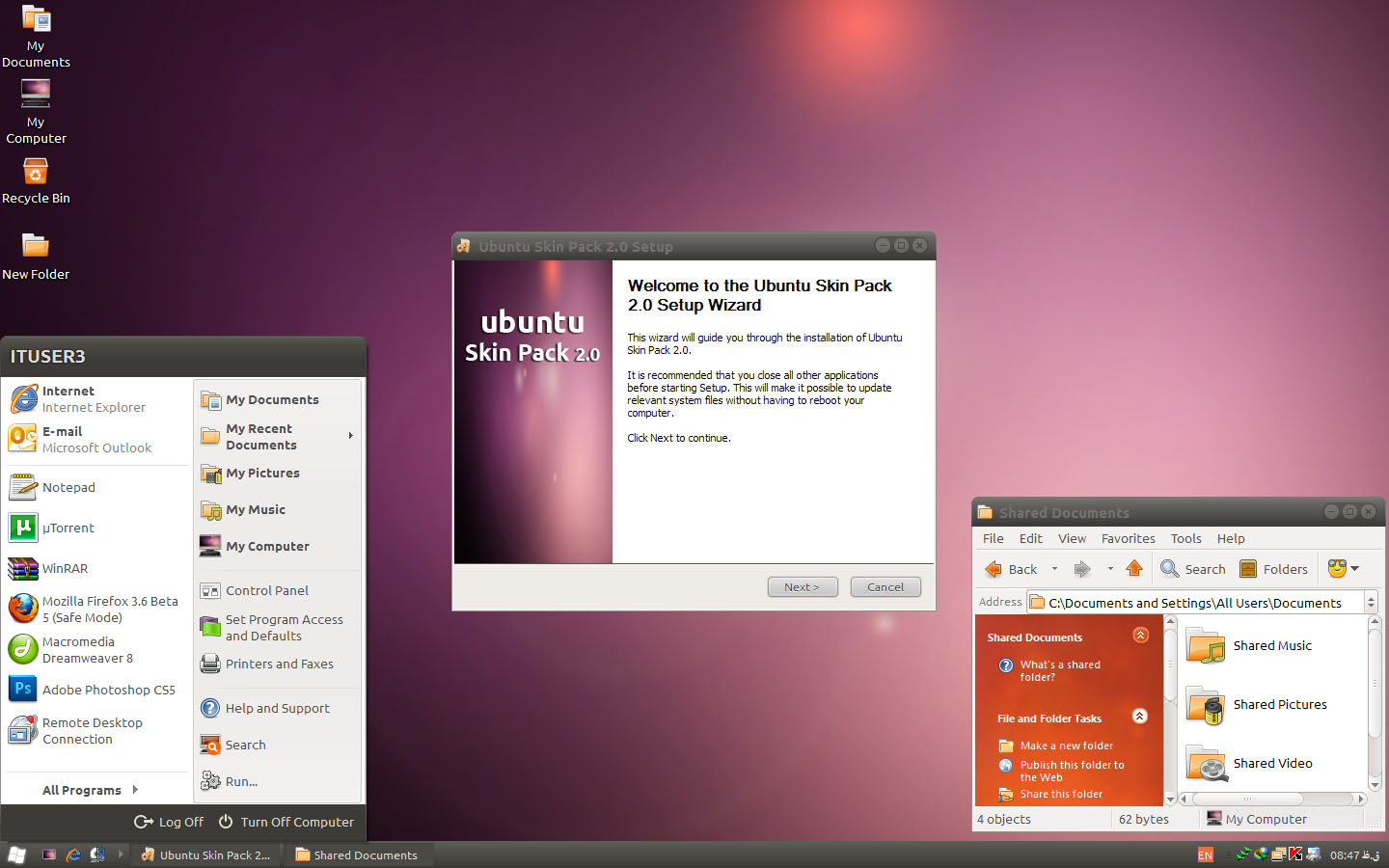Open the Recycle Bin desktop icon

(x=36, y=180)
